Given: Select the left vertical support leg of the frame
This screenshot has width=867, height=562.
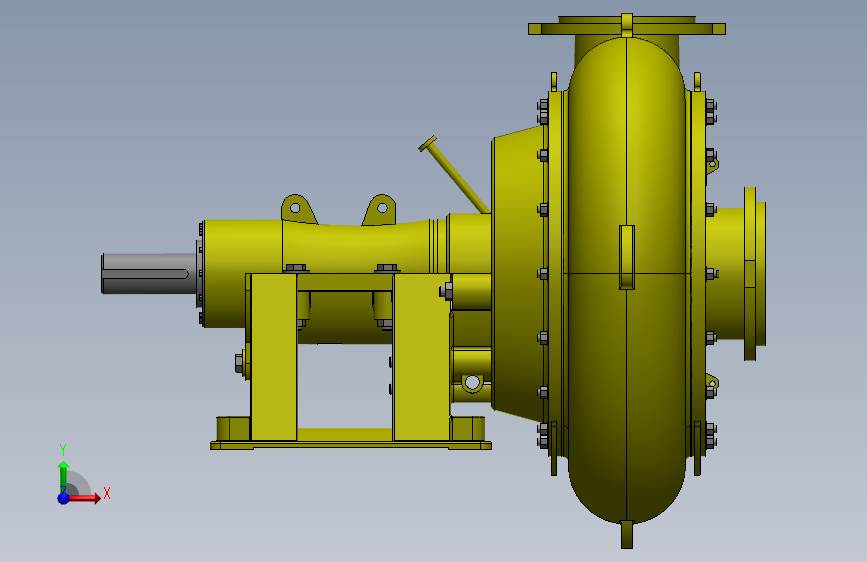Looking at the screenshot, I should [x=274, y=357].
